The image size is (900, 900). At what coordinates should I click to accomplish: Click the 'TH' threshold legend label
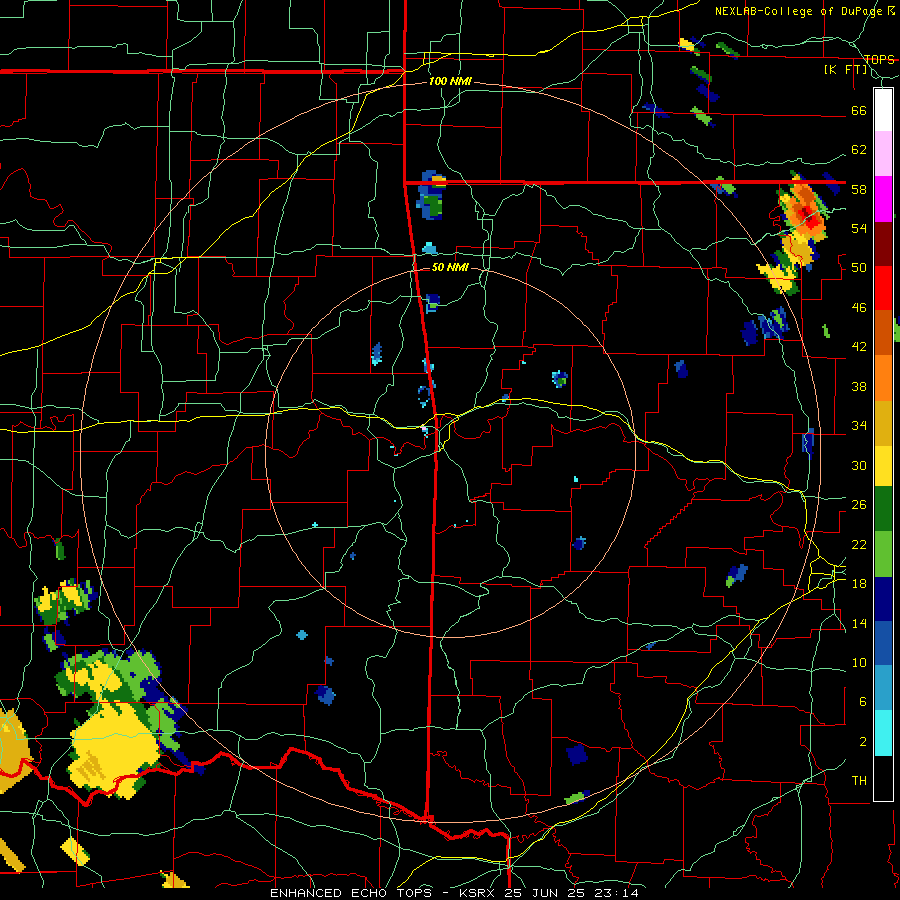859,781
